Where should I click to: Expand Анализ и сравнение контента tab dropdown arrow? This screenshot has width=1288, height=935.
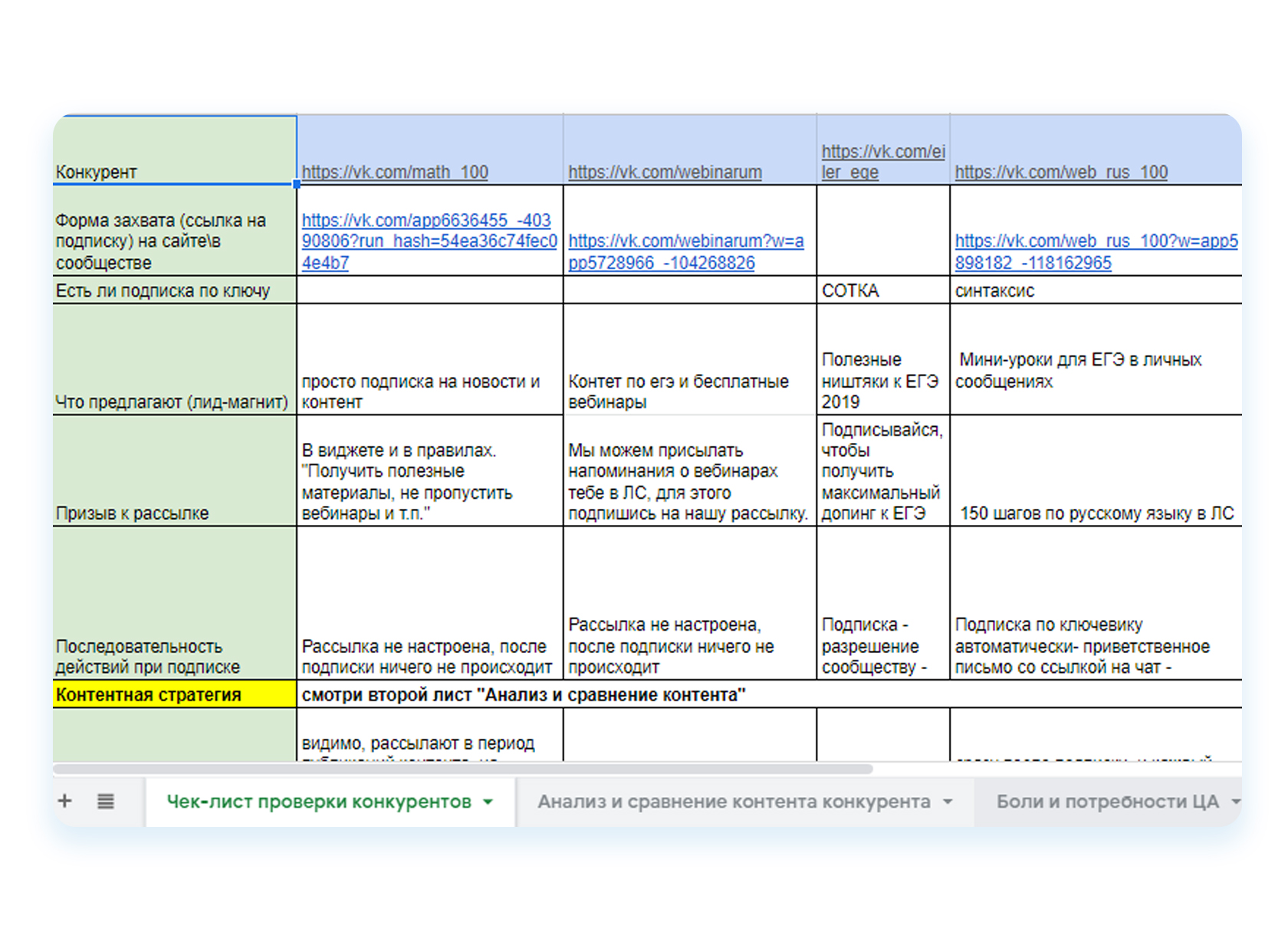tap(948, 802)
